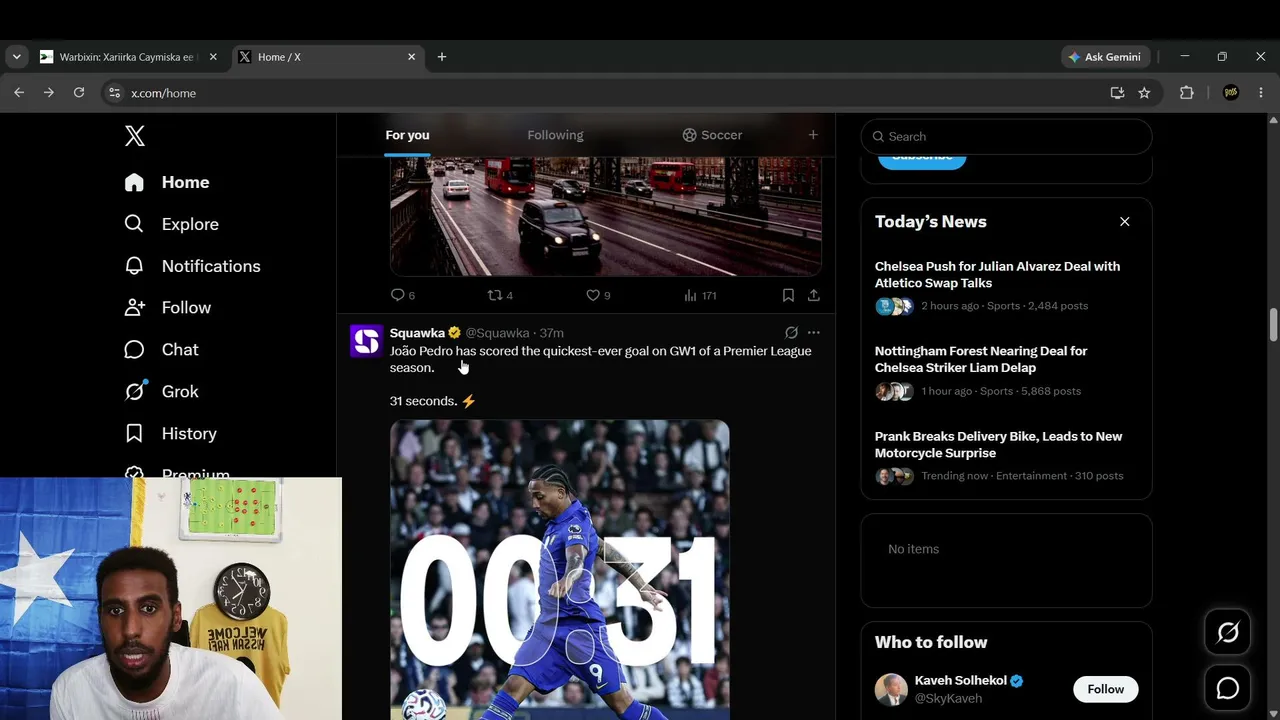Click the "Who to follow" heading
Viewport: 1280px width, 720px height.
931,642
